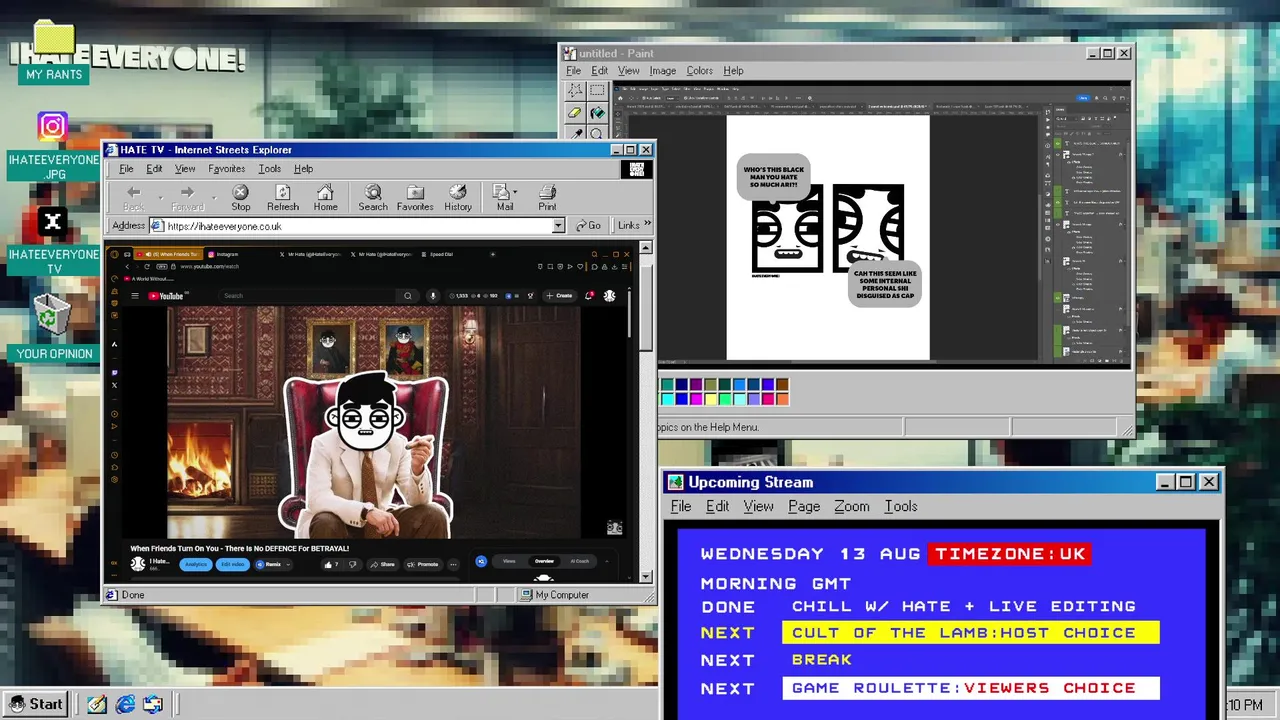1280x720 pixels.
Task: Click the Back button in Internet Streets Explorer
Action: pos(133,198)
